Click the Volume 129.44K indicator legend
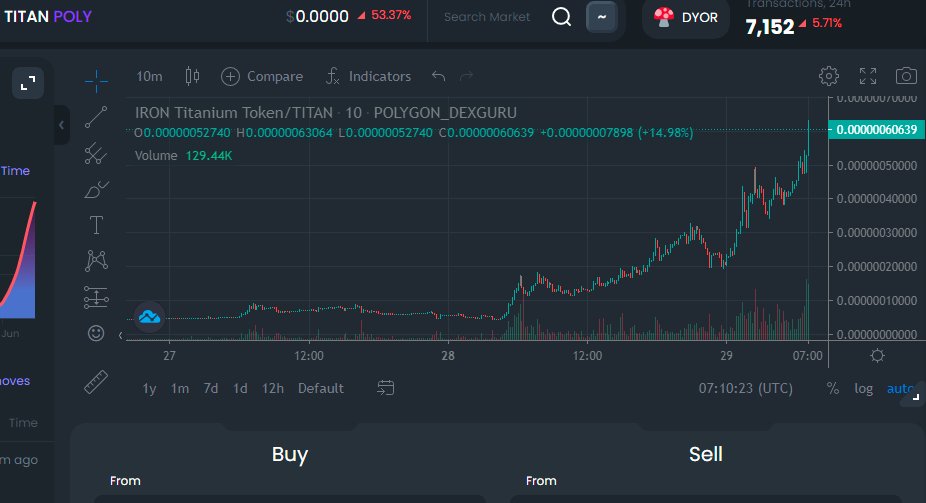 183,156
